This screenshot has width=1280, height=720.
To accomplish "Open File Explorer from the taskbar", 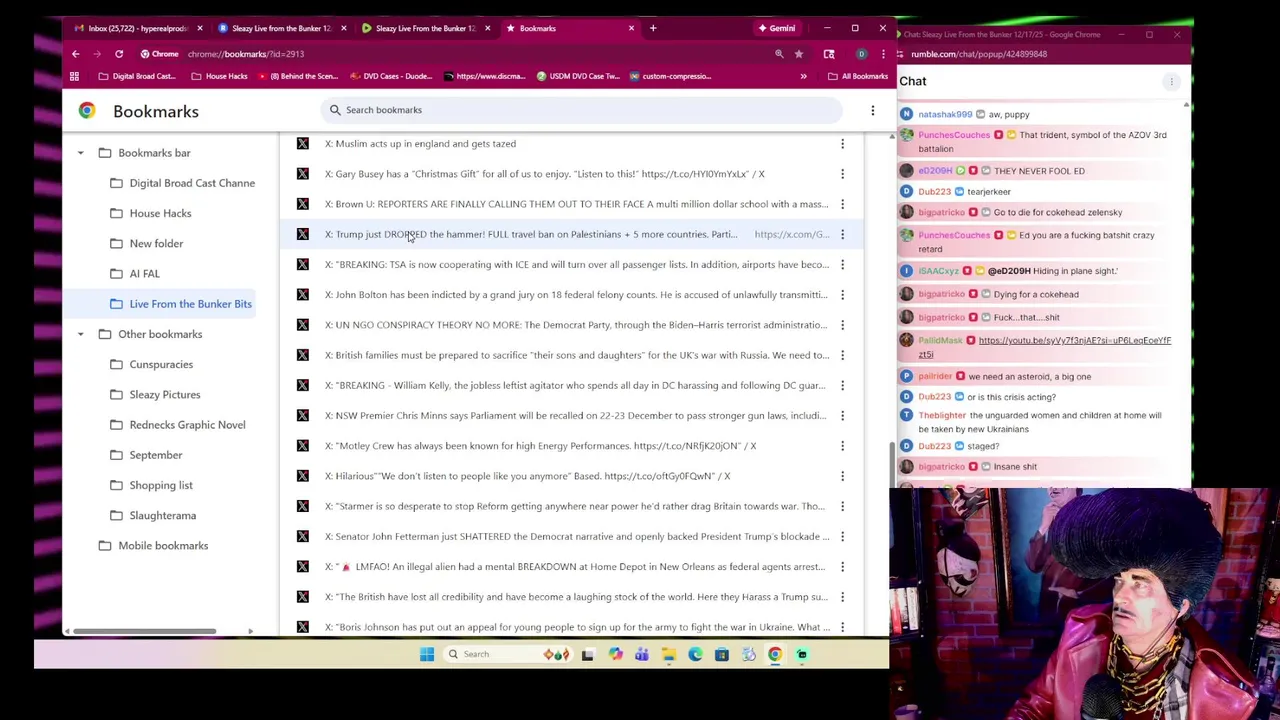I will coord(668,654).
